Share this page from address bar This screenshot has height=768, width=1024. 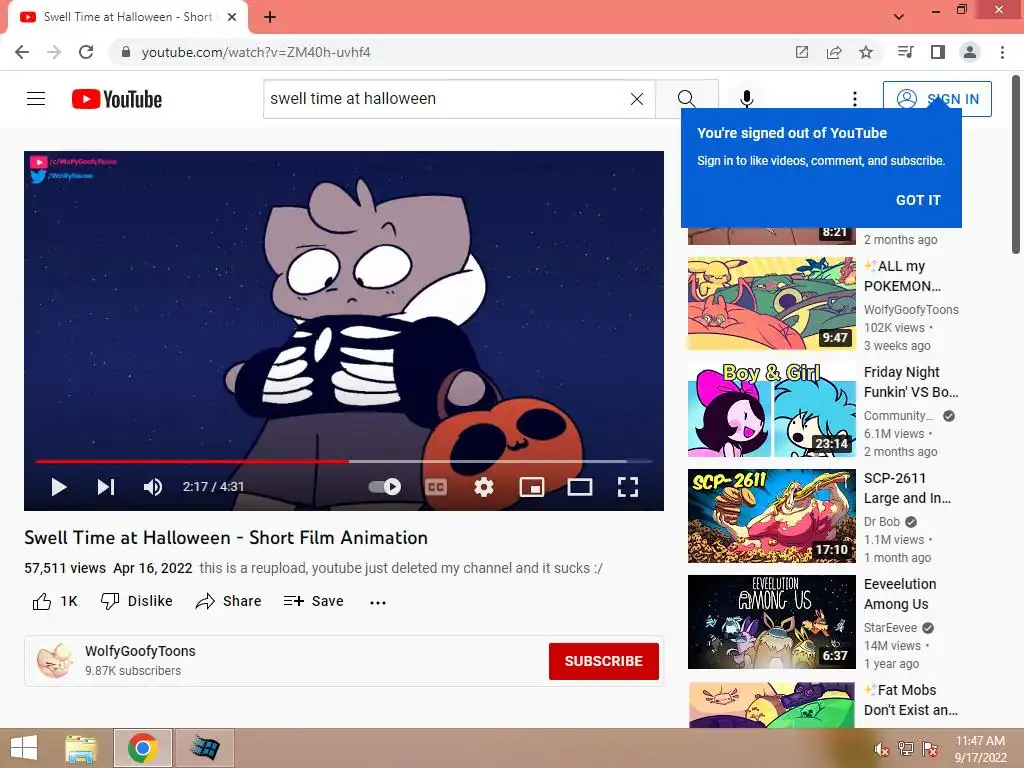pyautogui.click(x=834, y=52)
